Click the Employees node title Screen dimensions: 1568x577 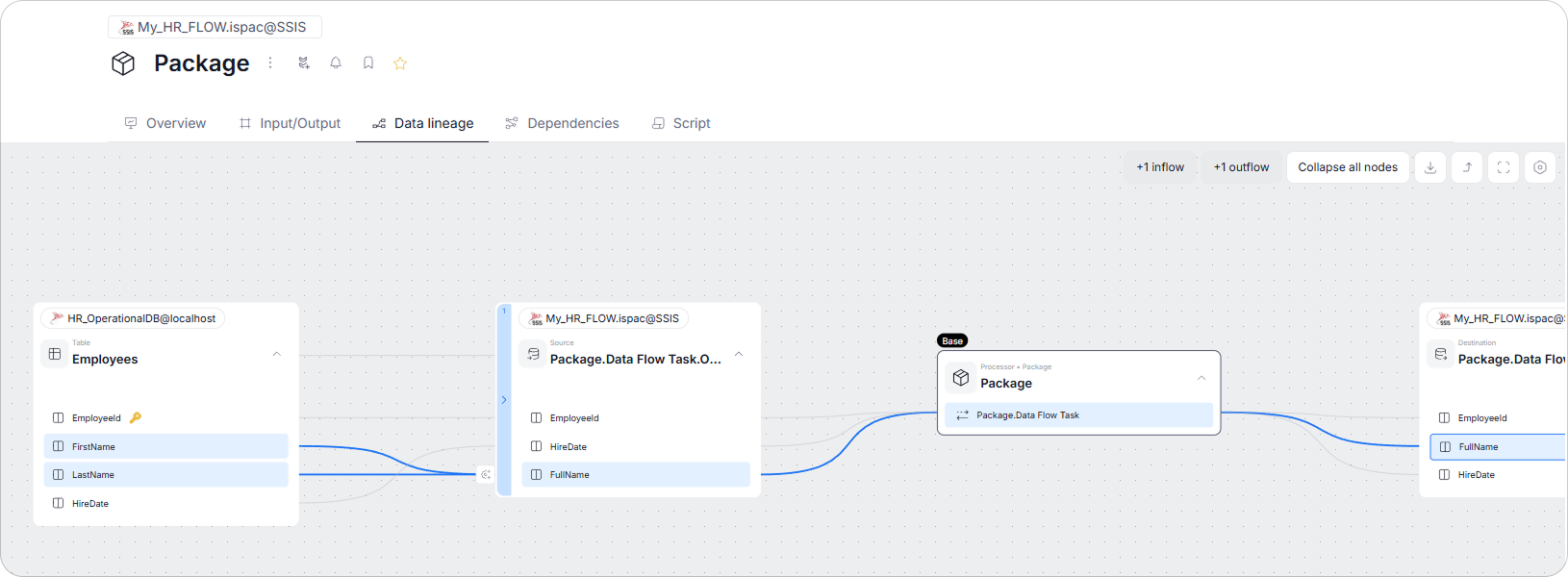pos(105,359)
